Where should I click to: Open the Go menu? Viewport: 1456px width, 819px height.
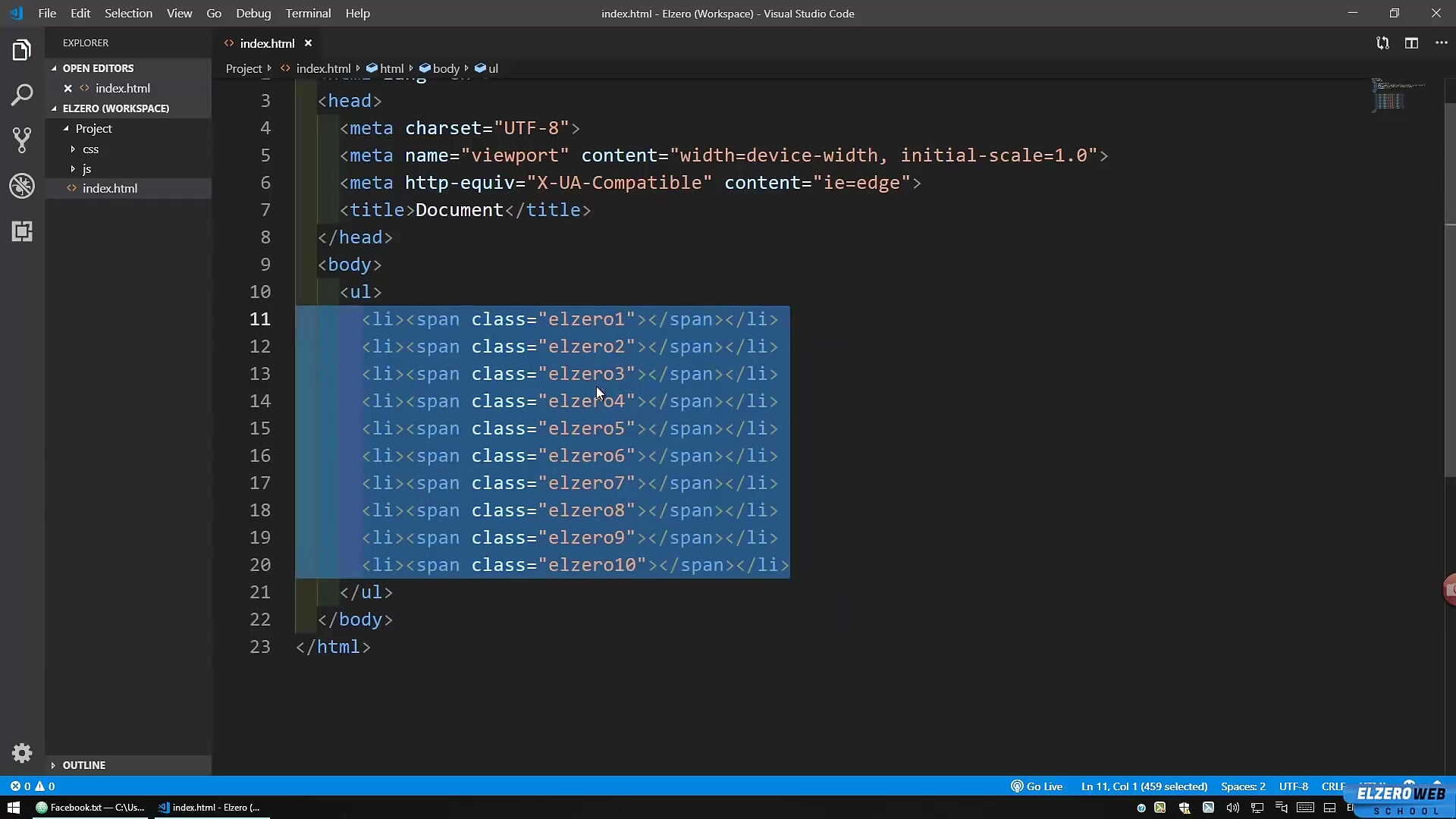214,13
